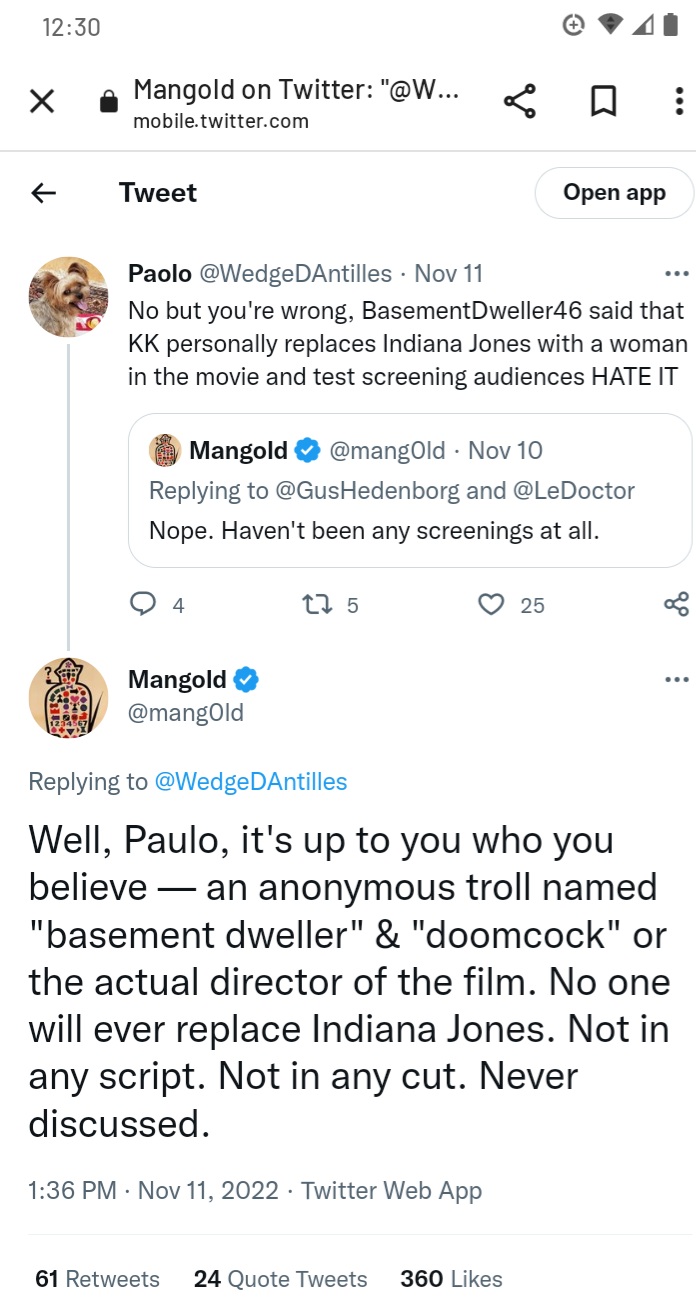This screenshot has height=1313, width=696.
Task: Expand more options on Mangold's tweet
Action: [x=676, y=680]
